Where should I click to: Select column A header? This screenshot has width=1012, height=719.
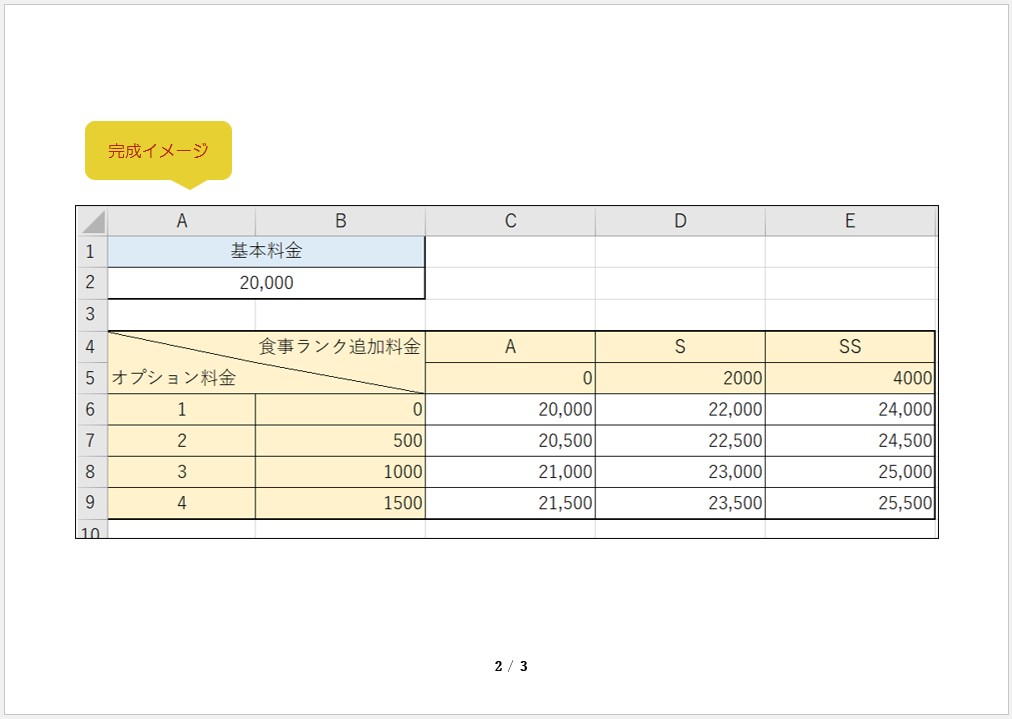(x=181, y=221)
